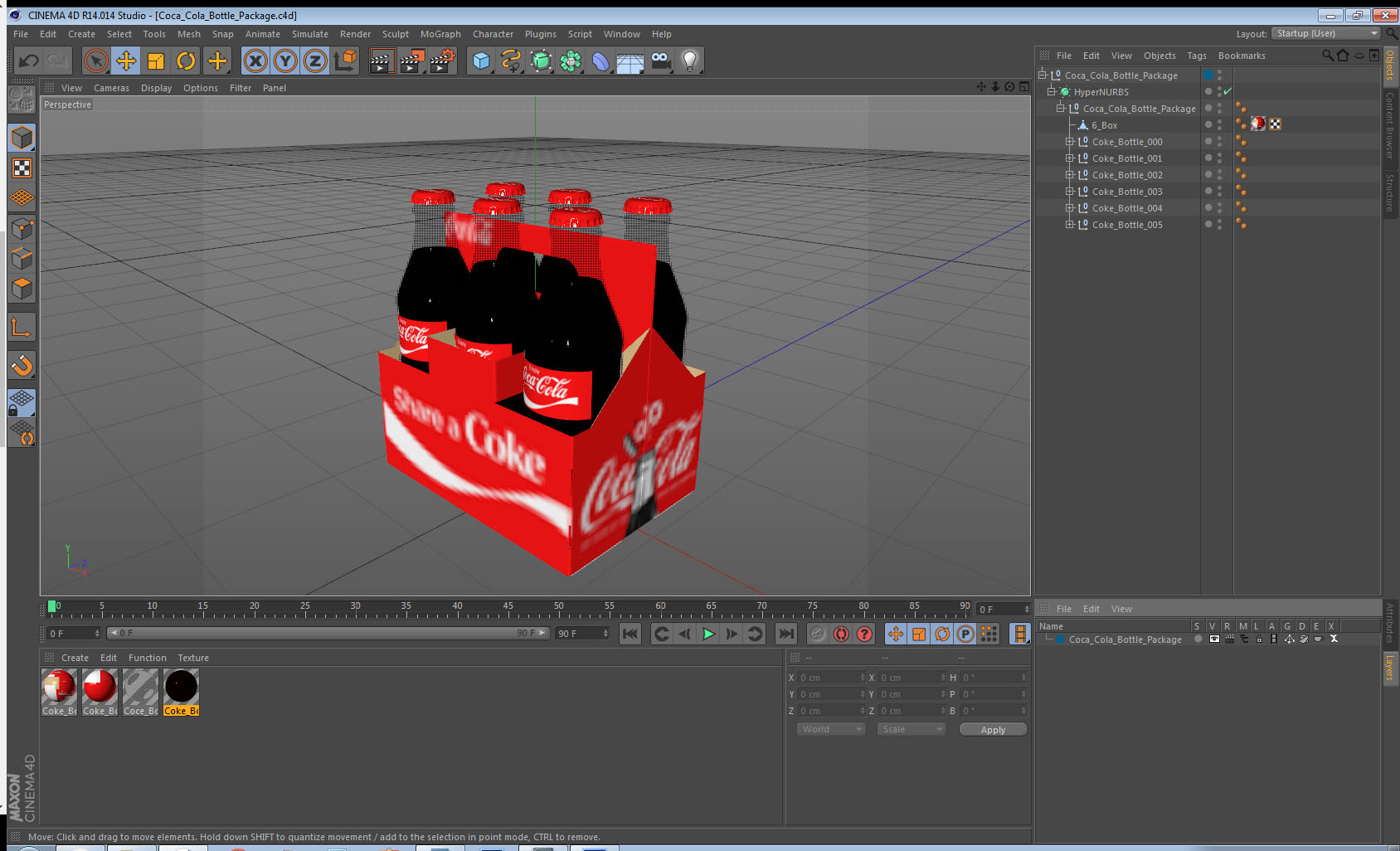Open the Sculpt menu

click(x=396, y=34)
